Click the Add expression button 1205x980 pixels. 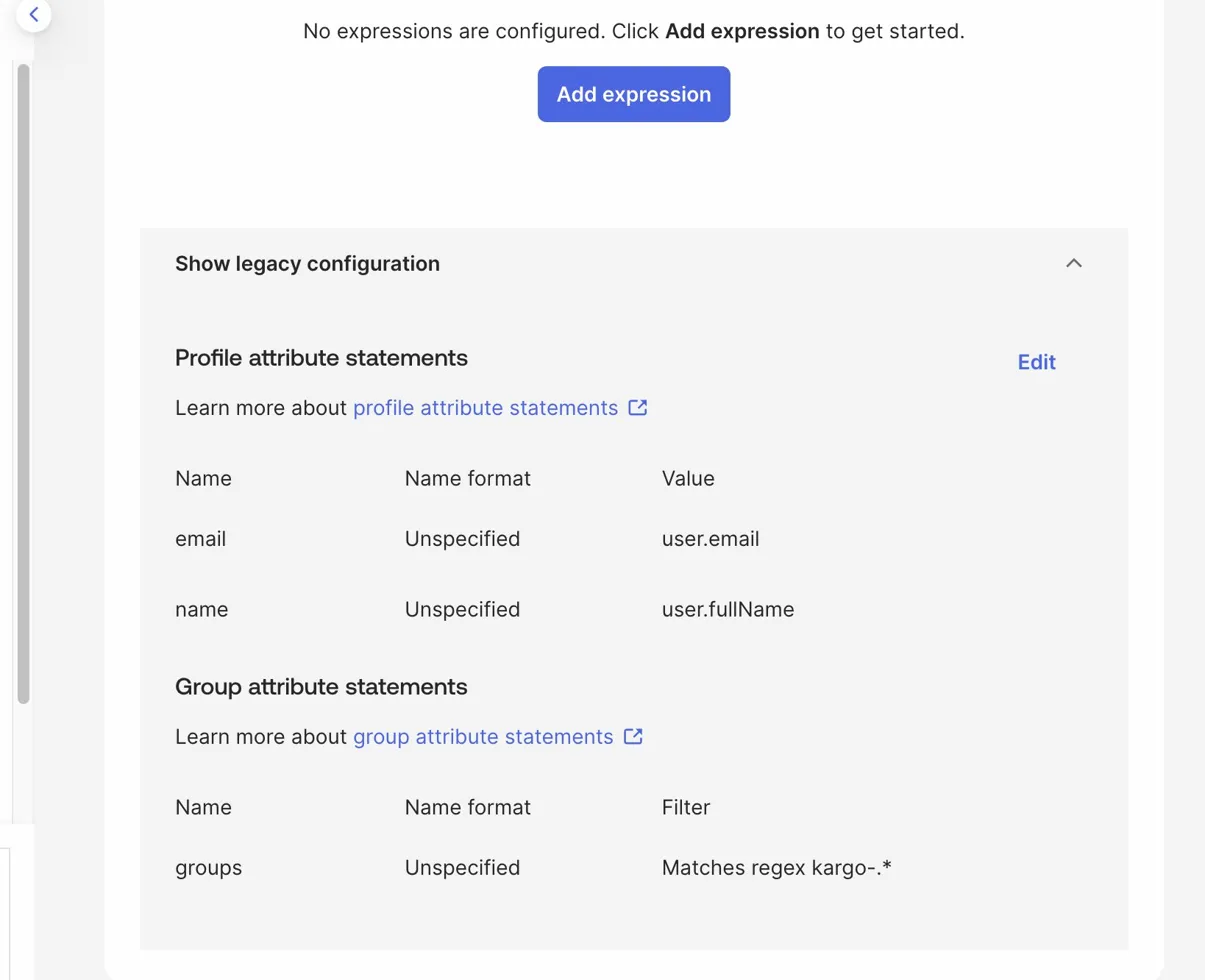(634, 94)
